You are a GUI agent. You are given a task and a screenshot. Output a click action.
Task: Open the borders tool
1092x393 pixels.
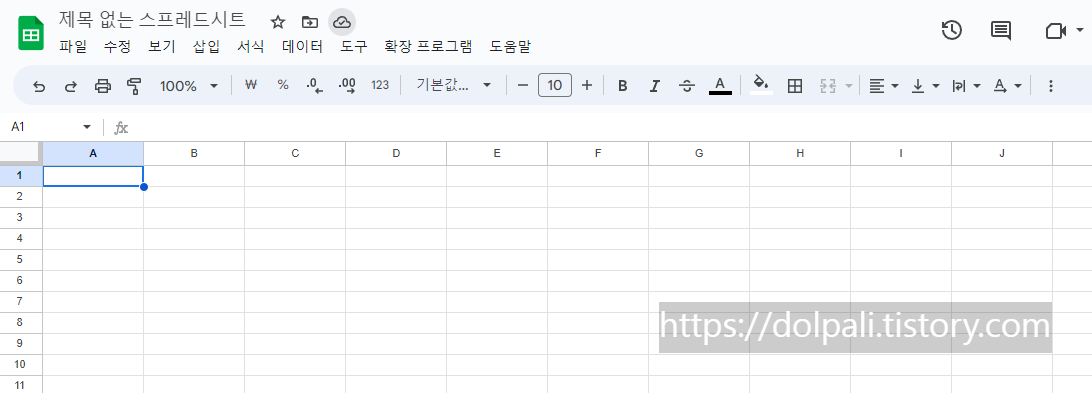click(x=795, y=86)
